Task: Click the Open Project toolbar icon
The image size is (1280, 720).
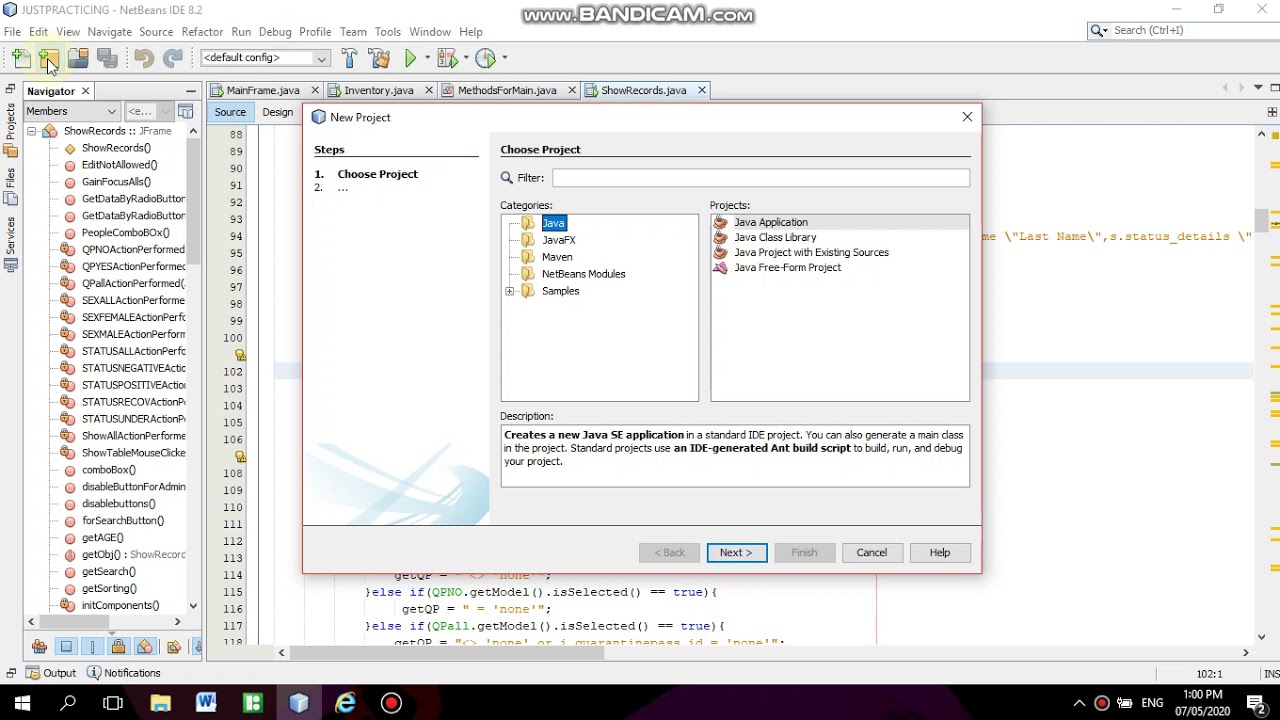Action: coord(78,59)
